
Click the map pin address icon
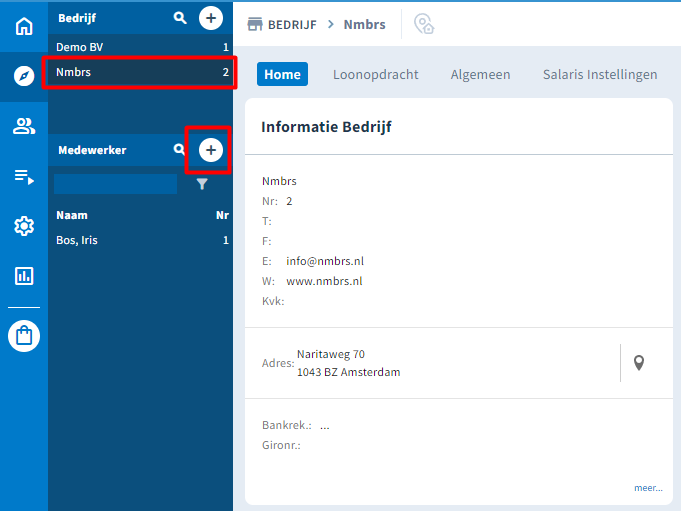pos(638,363)
